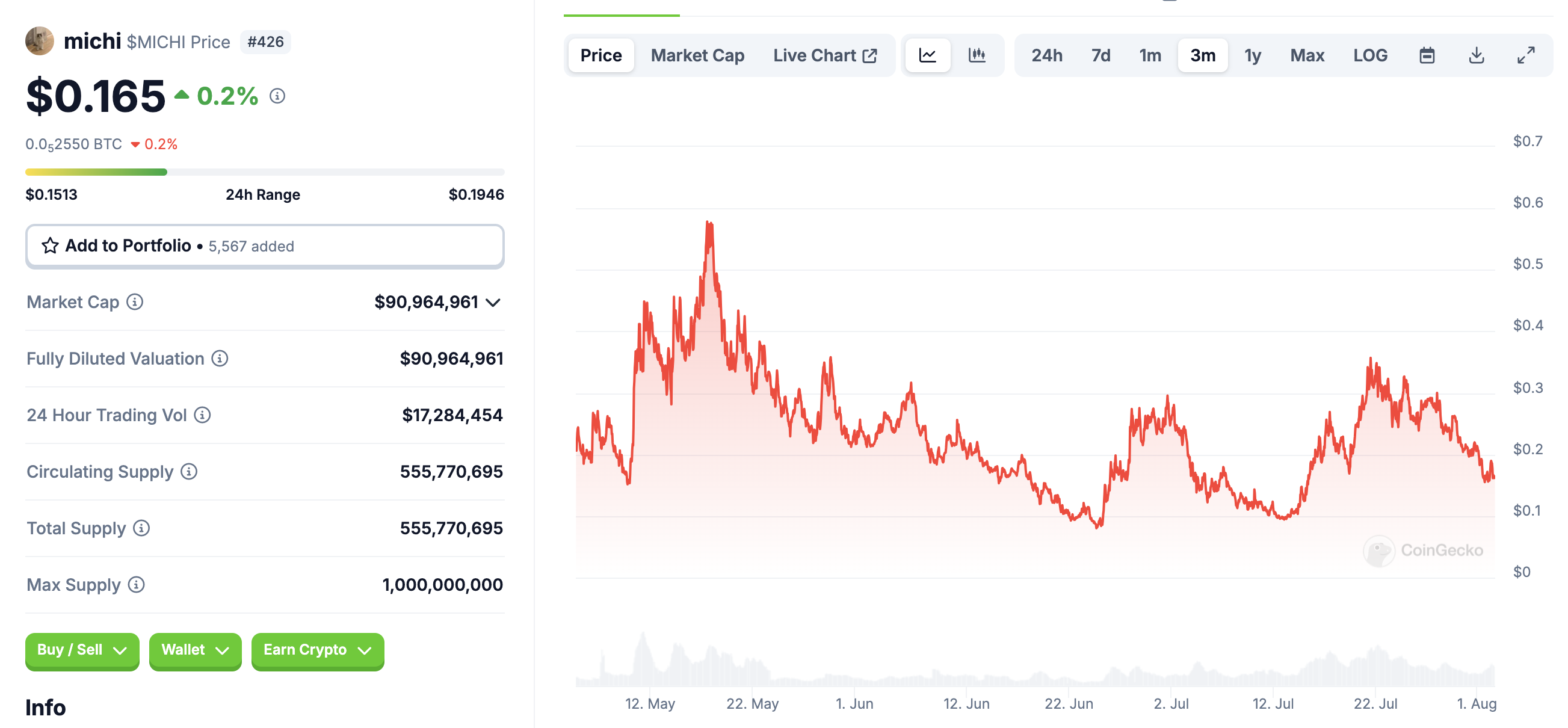This screenshot has width=1568, height=728.
Task: Enable logarithmic scale with LOG toggle
Action: pyautogui.click(x=1369, y=55)
